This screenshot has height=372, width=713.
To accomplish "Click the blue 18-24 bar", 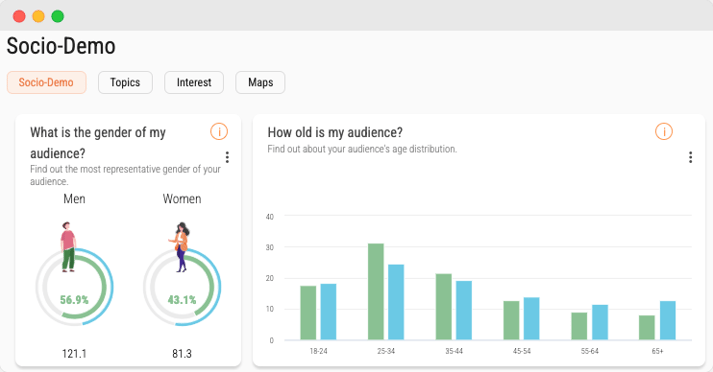I will pyautogui.click(x=328, y=312).
